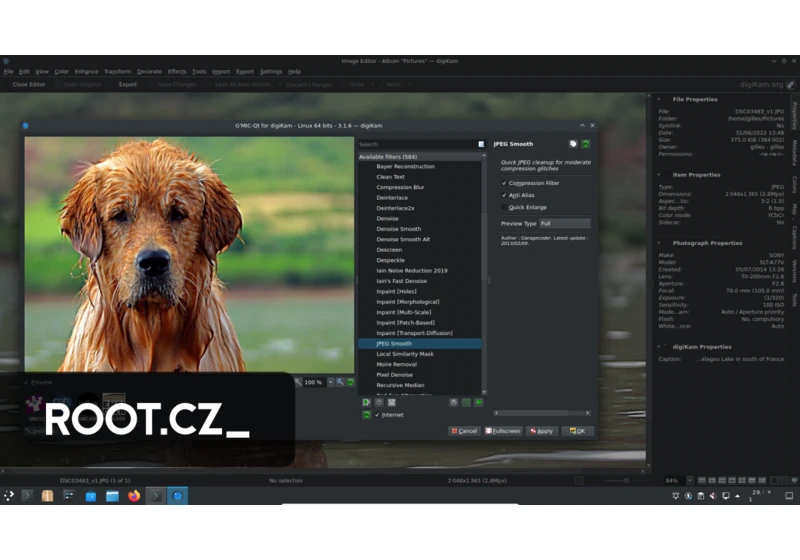Select the Iain's Fast Denoise filter
This screenshot has width=800, height=560.
click(x=402, y=281)
